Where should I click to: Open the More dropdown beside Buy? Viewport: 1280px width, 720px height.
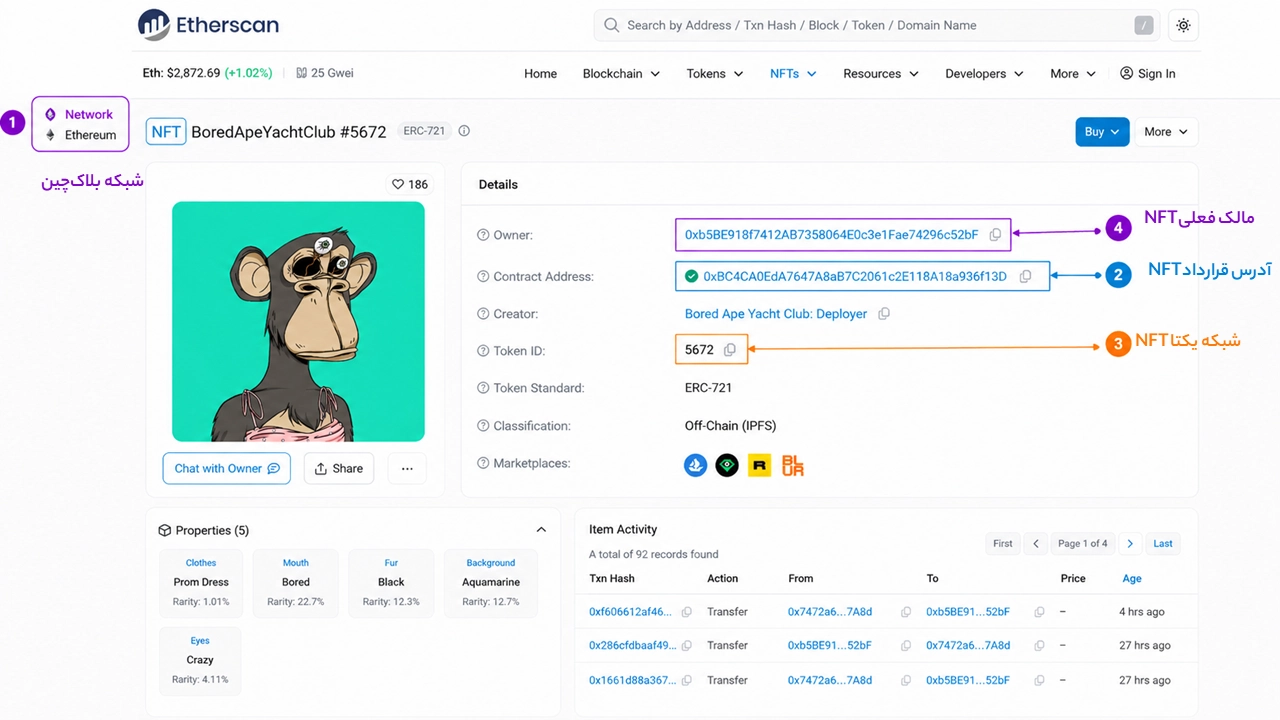(x=1166, y=132)
